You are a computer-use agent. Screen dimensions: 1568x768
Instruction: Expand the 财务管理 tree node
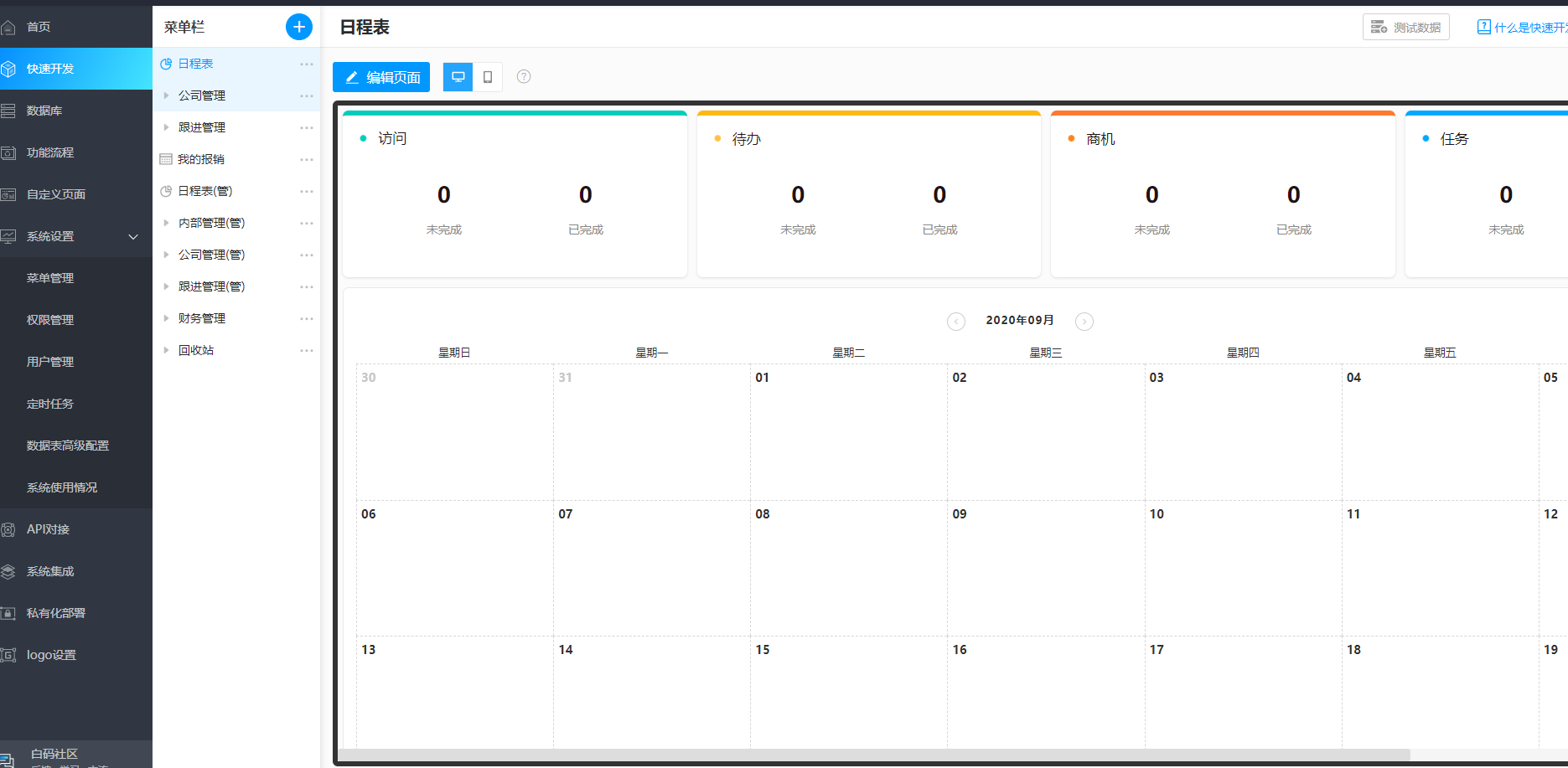pyautogui.click(x=166, y=318)
